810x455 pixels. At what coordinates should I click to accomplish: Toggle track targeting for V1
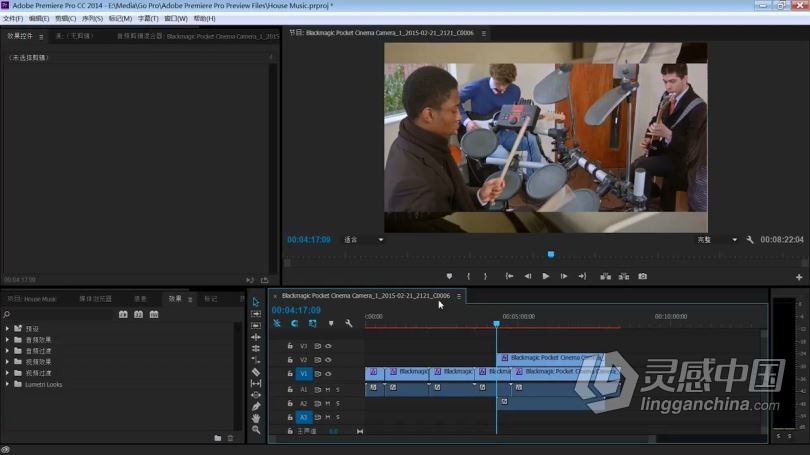pyautogui.click(x=303, y=374)
